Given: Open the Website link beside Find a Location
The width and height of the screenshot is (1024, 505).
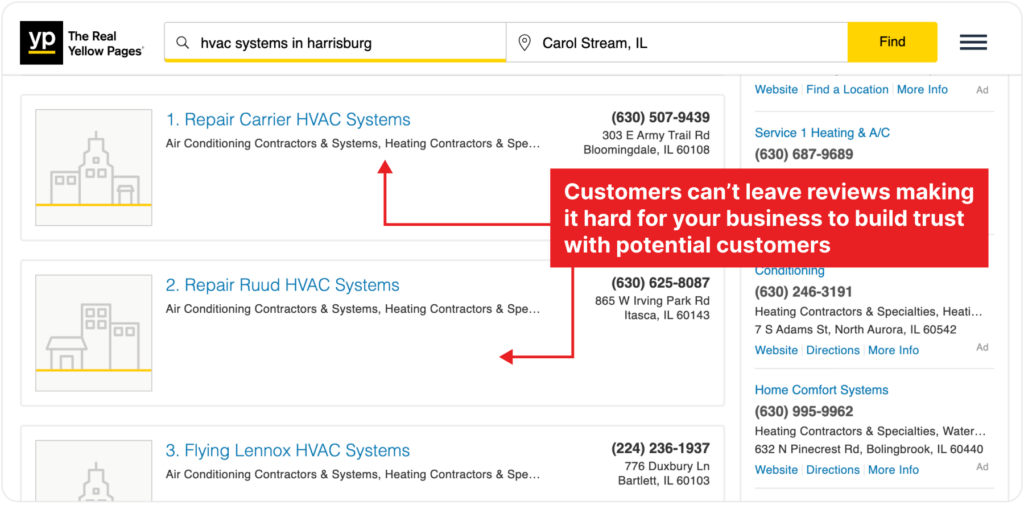Looking at the screenshot, I should (776, 90).
